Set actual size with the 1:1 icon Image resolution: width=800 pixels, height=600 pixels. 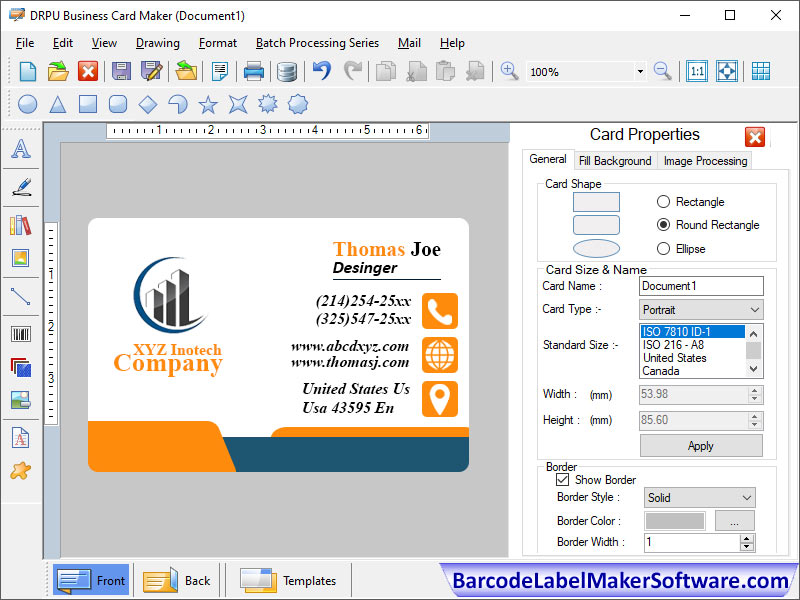tap(697, 71)
